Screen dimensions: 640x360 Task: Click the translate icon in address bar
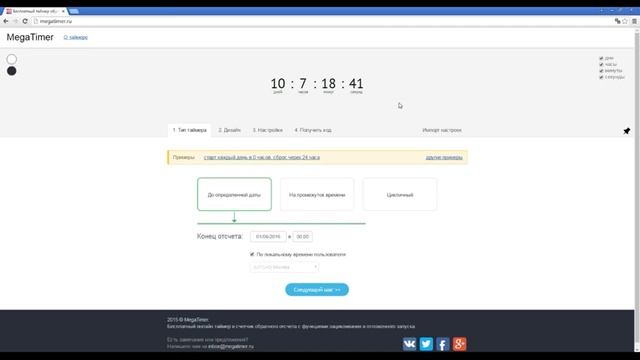pyautogui.click(x=618, y=21)
